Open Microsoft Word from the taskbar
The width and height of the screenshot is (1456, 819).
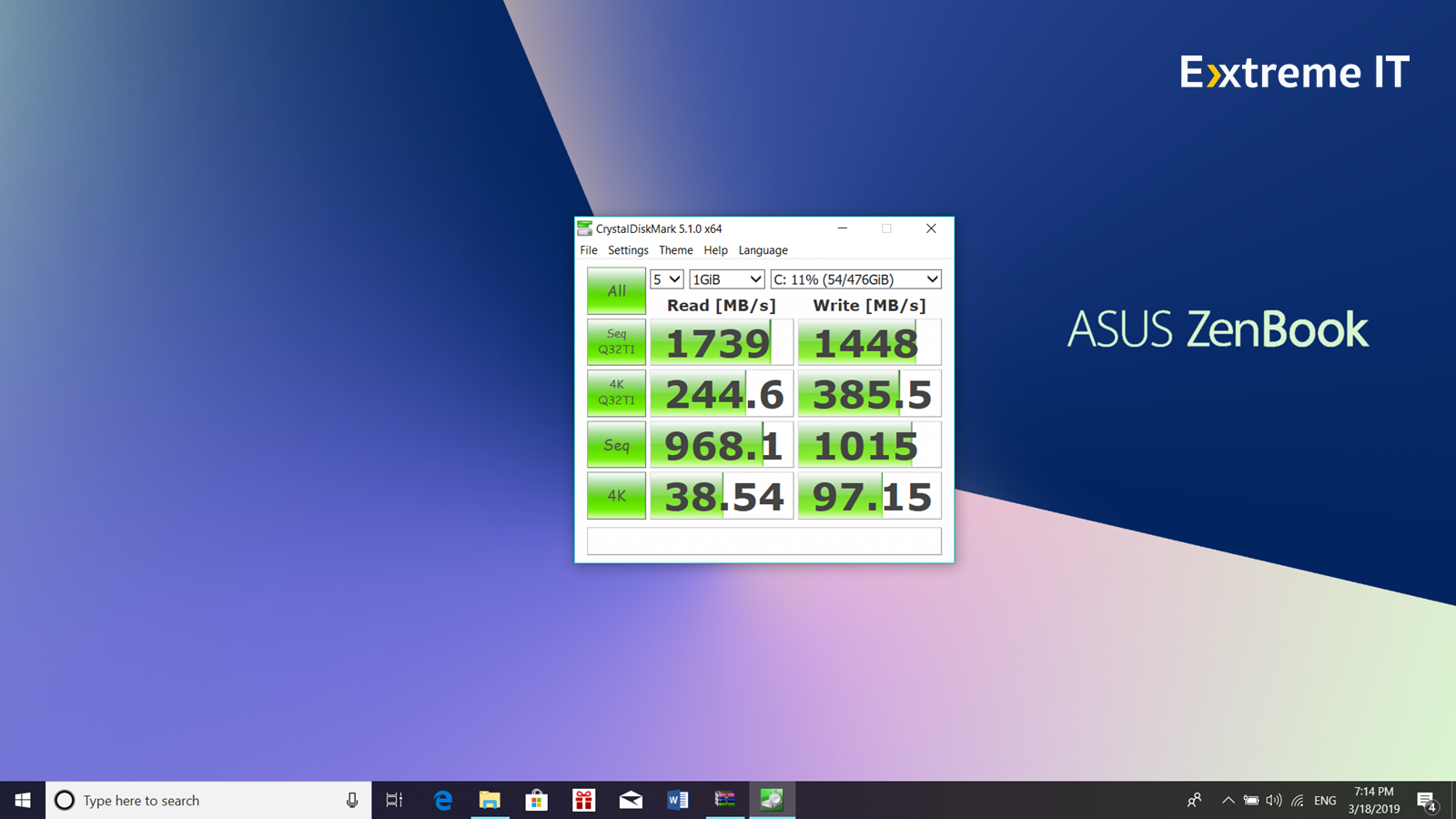678,800
